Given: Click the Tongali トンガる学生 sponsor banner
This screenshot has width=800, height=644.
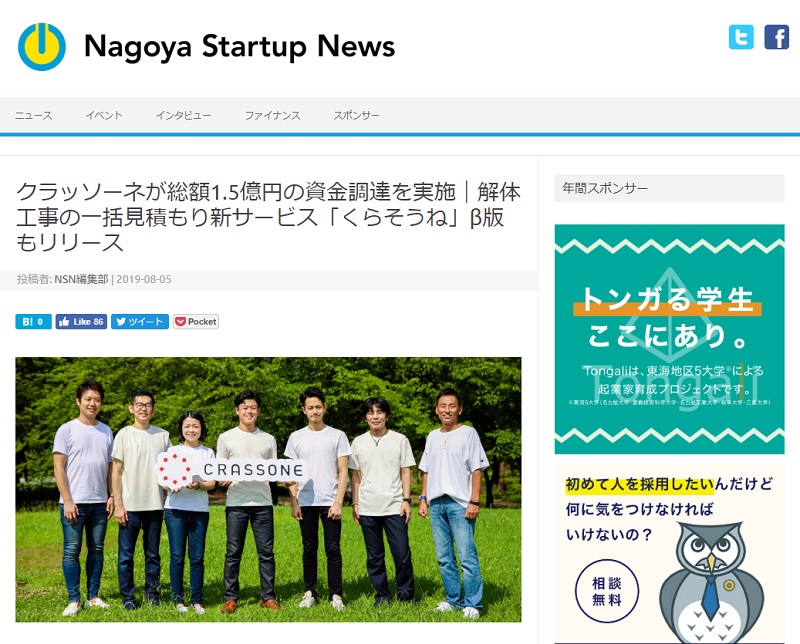Looking at the screenshot, I should [x=669, y=339].
